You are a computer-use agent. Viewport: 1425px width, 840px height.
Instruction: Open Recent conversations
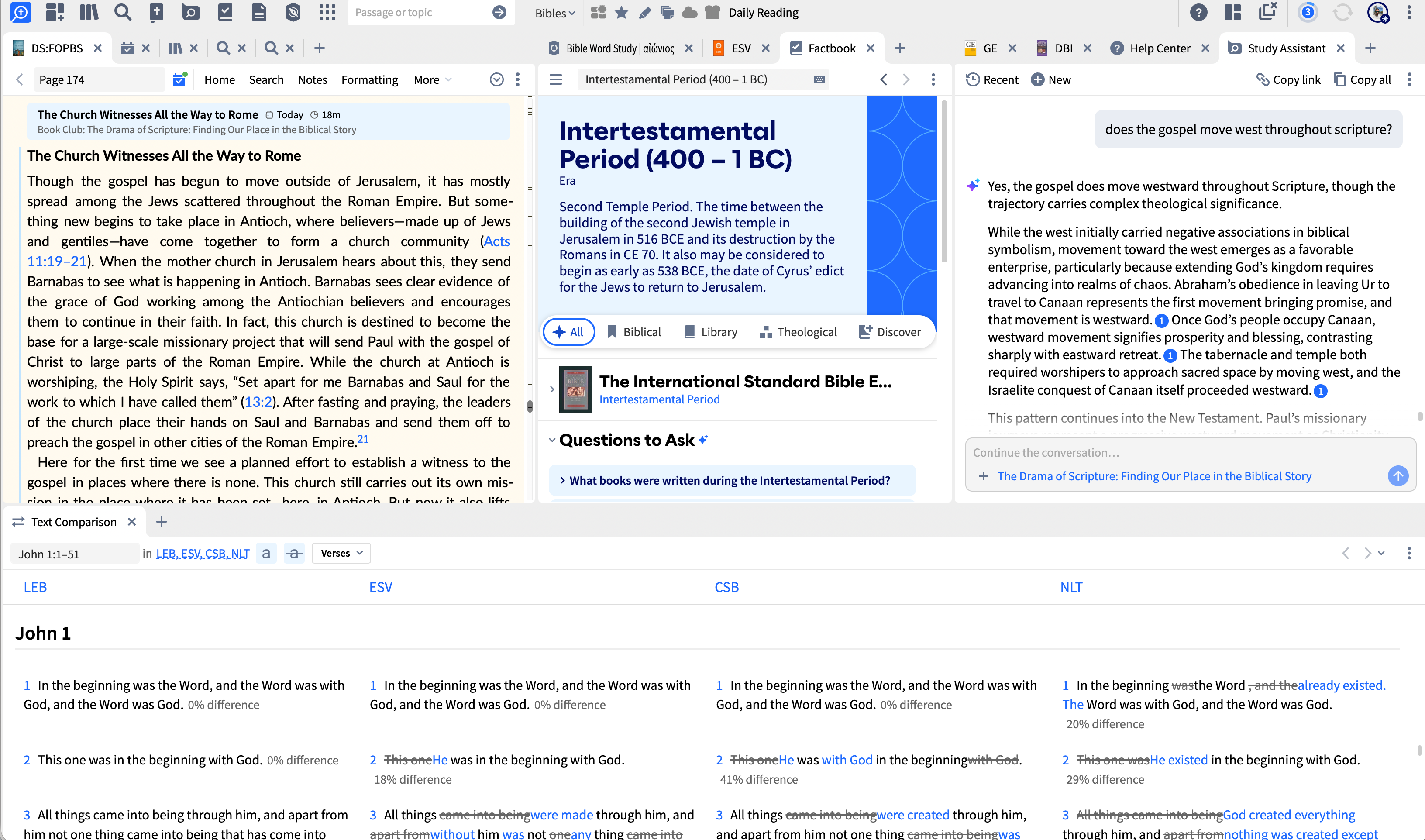pos(992,79)
